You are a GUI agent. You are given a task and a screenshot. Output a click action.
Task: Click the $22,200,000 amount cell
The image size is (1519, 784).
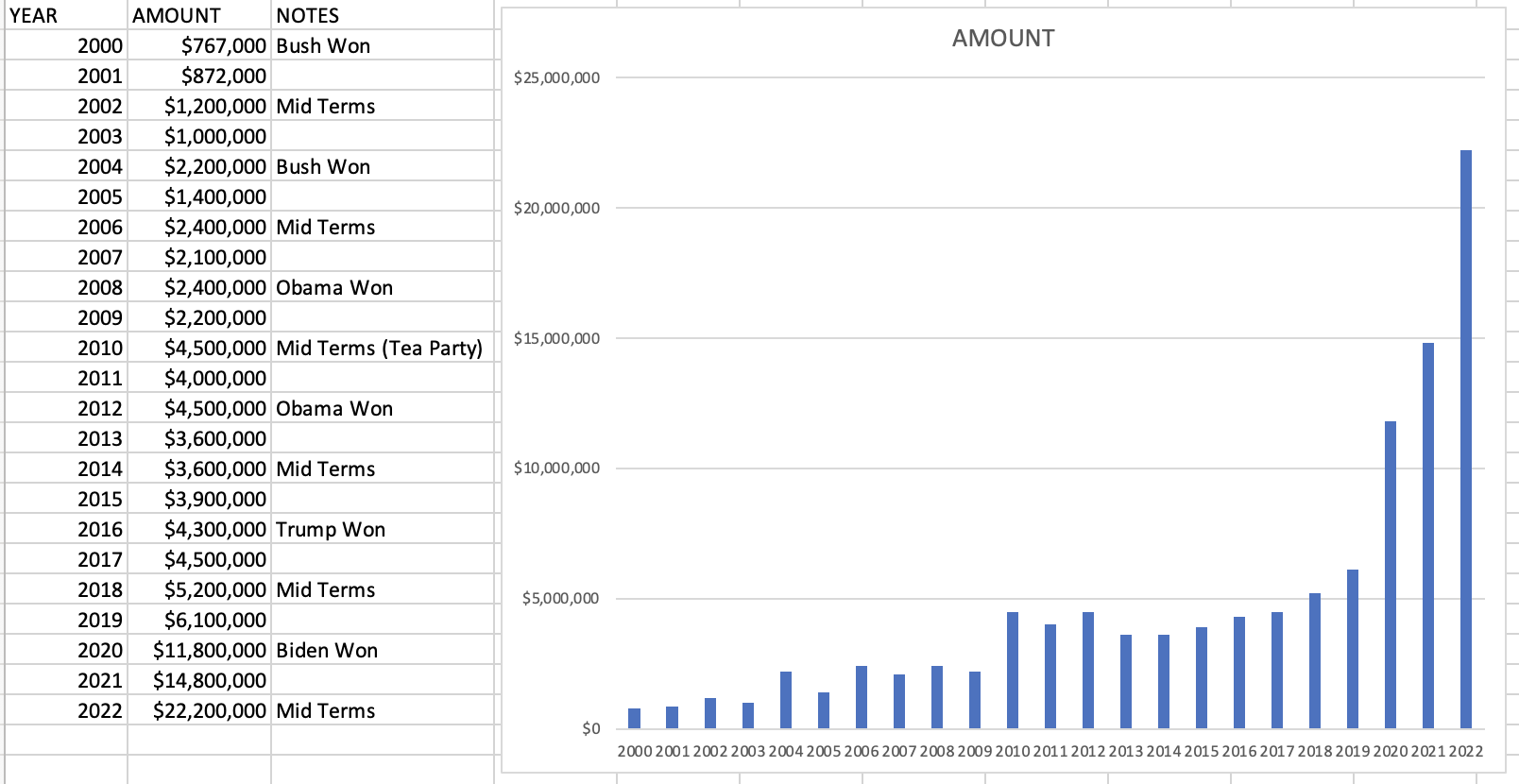[x=209, y=710]
